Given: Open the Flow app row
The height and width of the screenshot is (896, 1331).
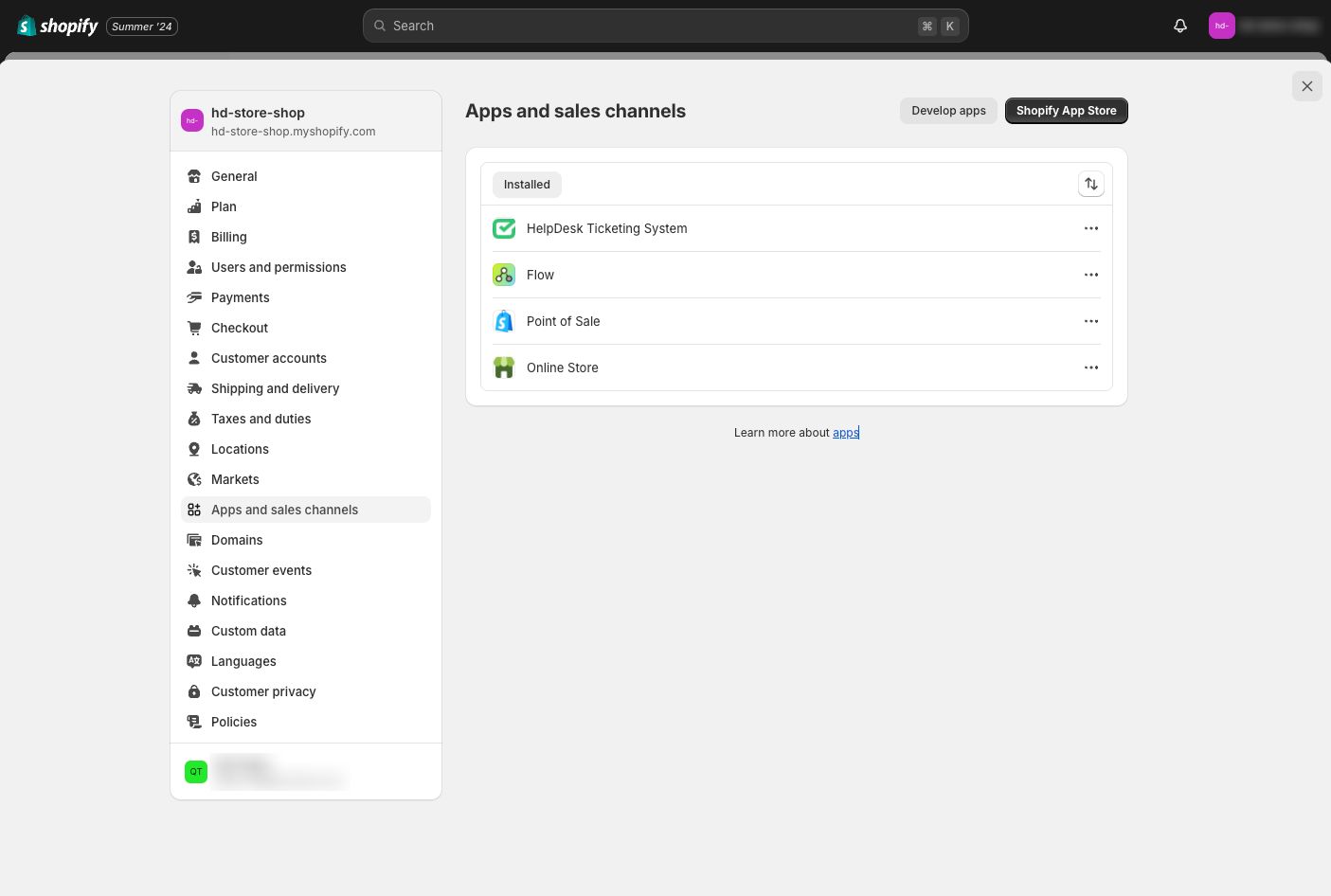Looking at the screenshot, I should click(x=797, y=275).
